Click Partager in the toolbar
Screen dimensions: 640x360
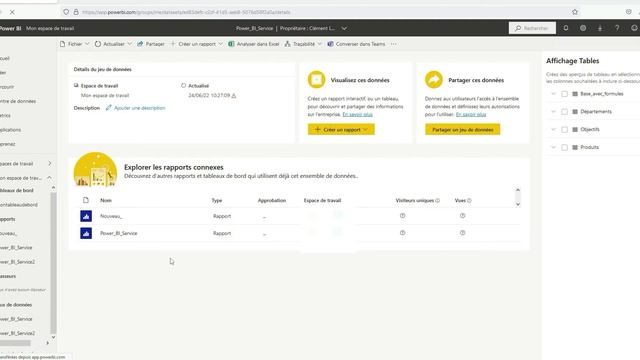tap(151, 44)
